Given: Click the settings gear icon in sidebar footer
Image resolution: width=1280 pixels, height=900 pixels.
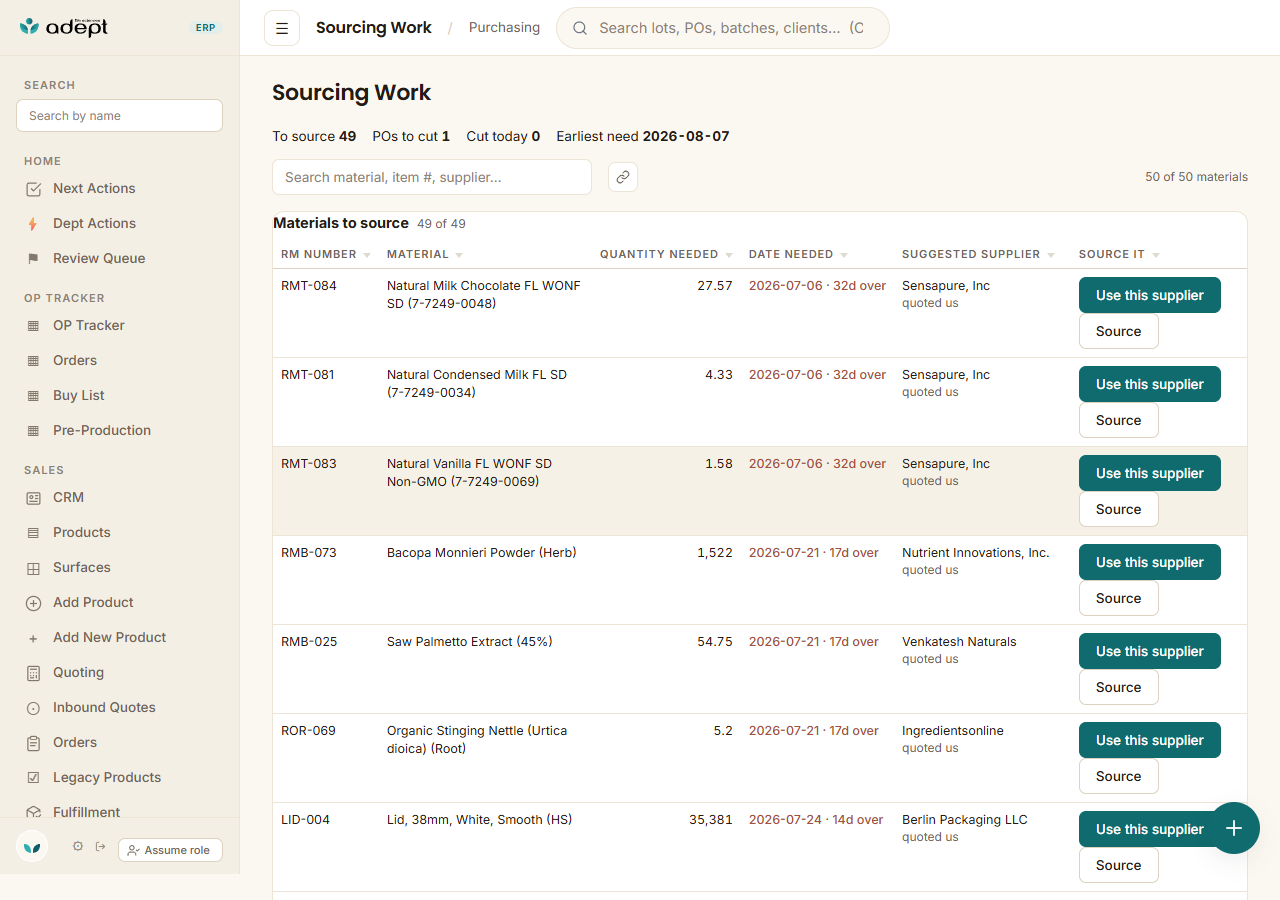Looking at the screenshot, I should click(78, 846).
